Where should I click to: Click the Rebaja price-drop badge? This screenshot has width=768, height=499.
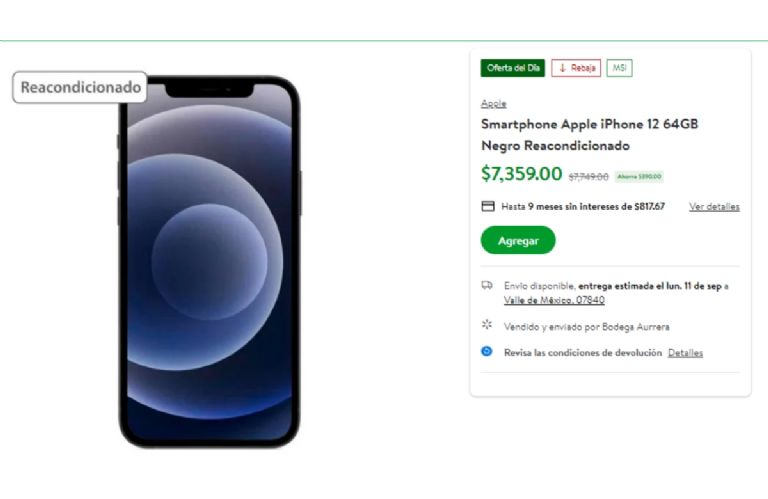(576, 68)
